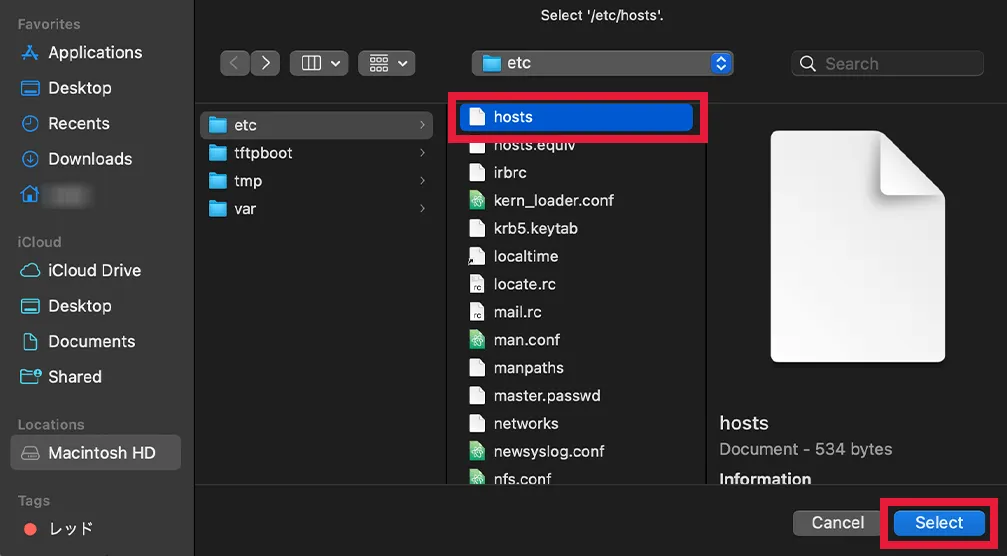This screenshot has width=1007, height=556.
Task: Select the networks file
Action: pos(576,424)
